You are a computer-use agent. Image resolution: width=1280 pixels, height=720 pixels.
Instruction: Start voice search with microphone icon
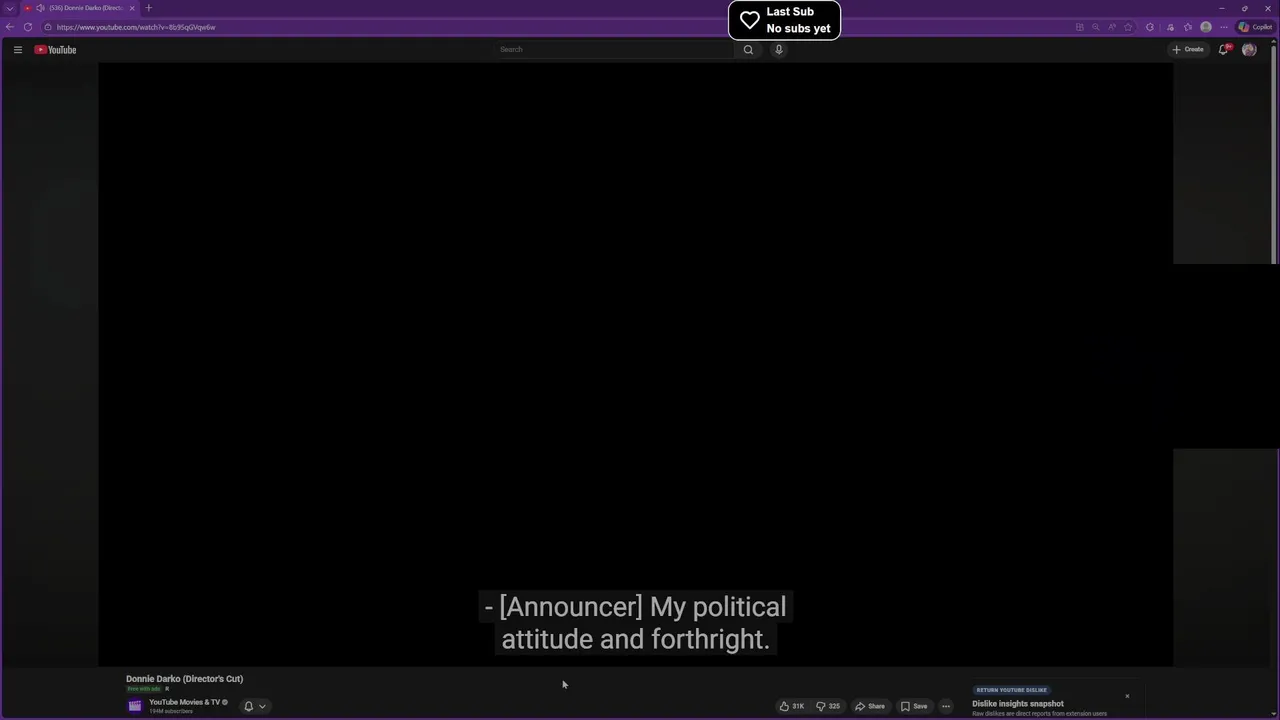(779, 49)
